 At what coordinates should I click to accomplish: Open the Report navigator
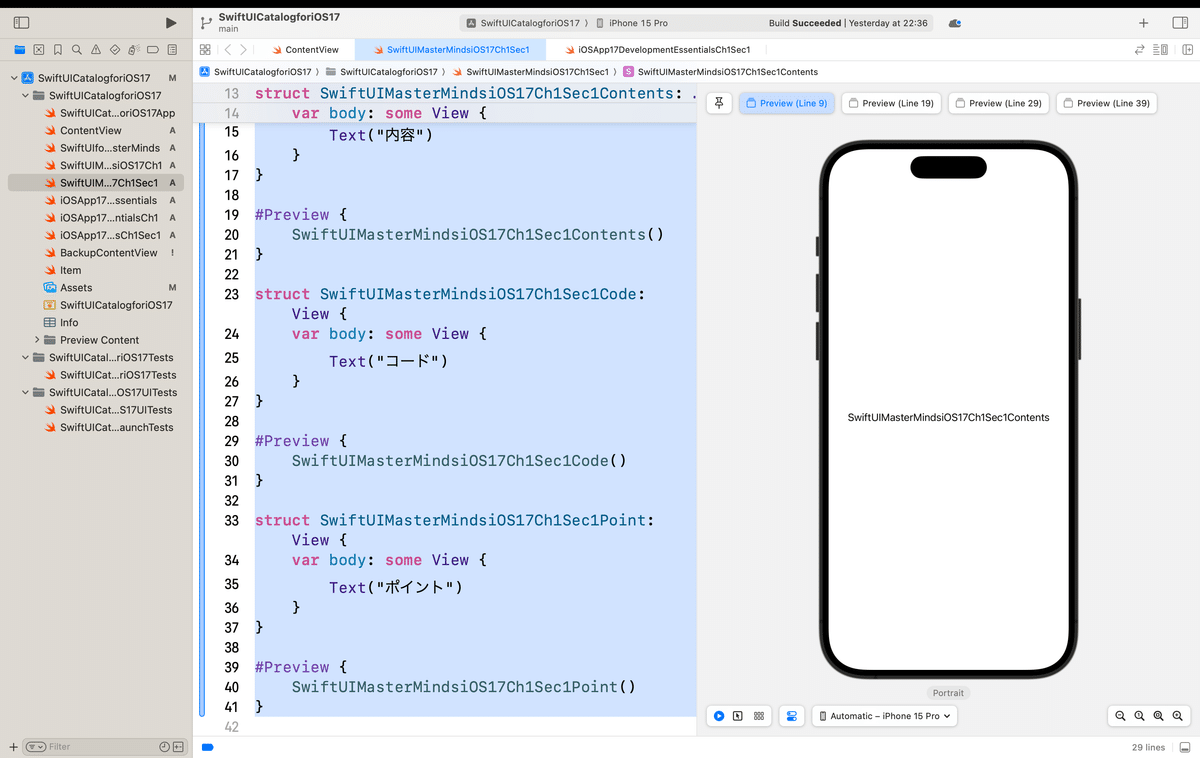tap(173, 49)
